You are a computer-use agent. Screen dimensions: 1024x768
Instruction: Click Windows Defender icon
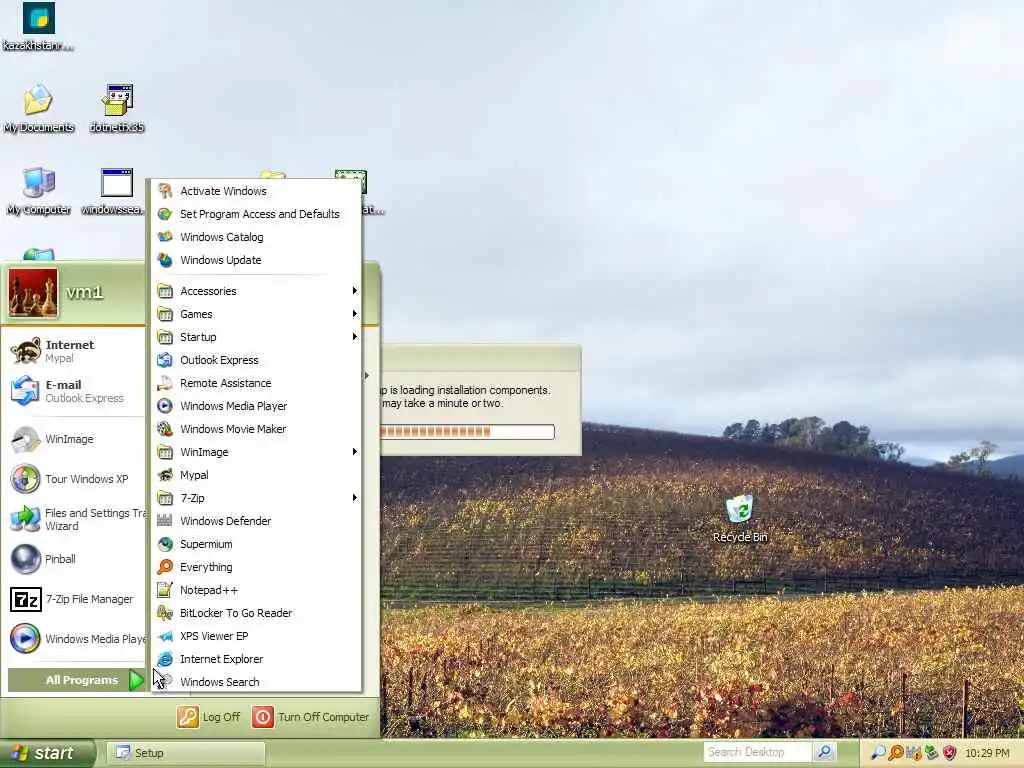tap(165, 520)
